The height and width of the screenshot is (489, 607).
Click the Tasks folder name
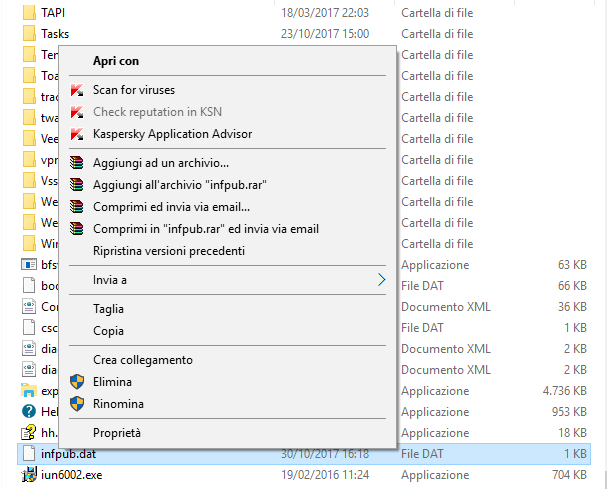55,34
